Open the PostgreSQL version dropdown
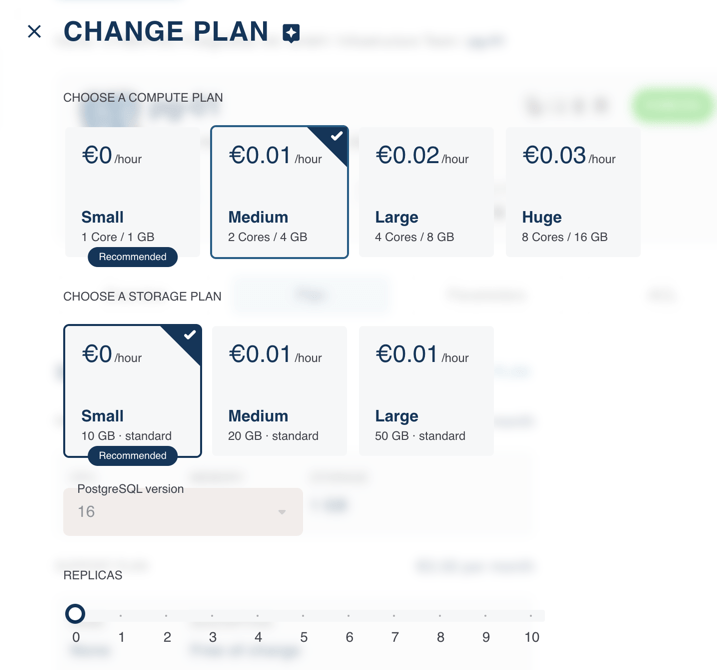This screenshot has height=670, width=717. (x=182, y=512)
